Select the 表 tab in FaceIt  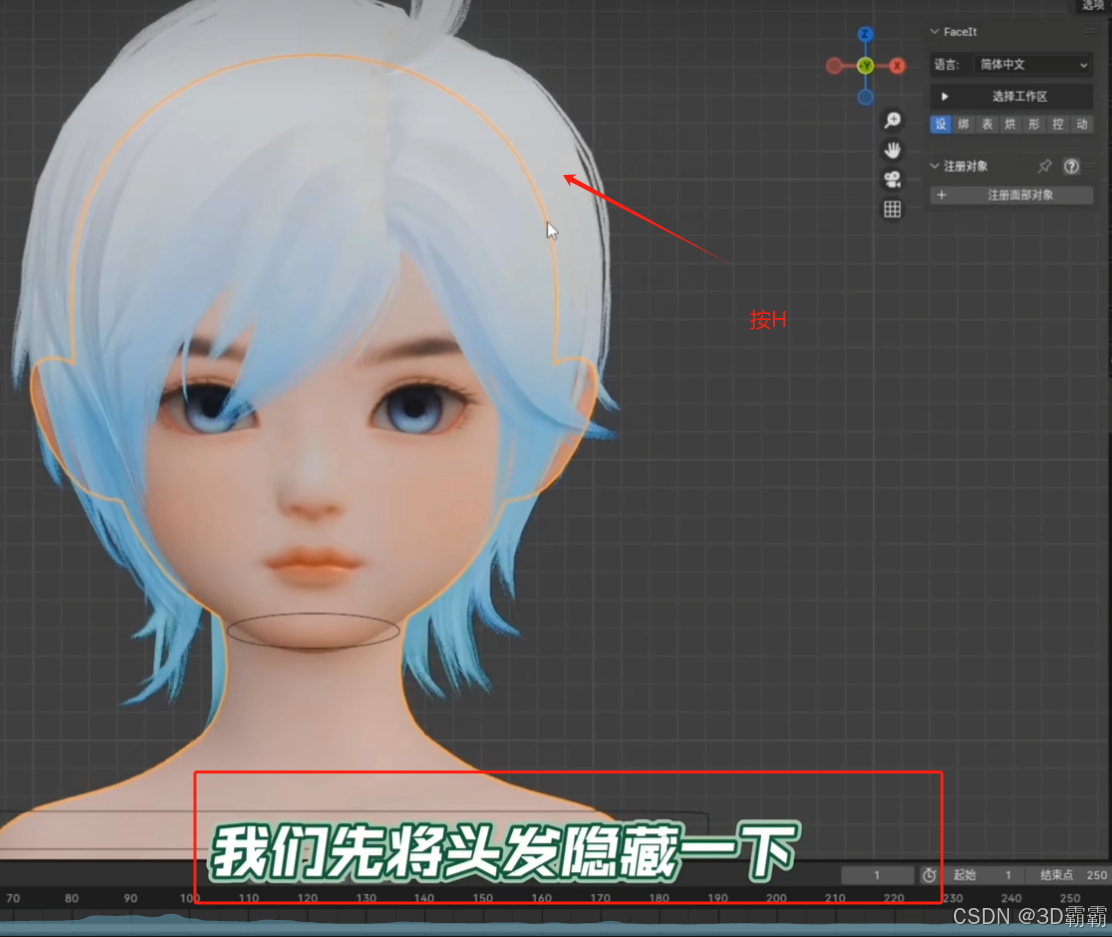(x=987, y=125)
